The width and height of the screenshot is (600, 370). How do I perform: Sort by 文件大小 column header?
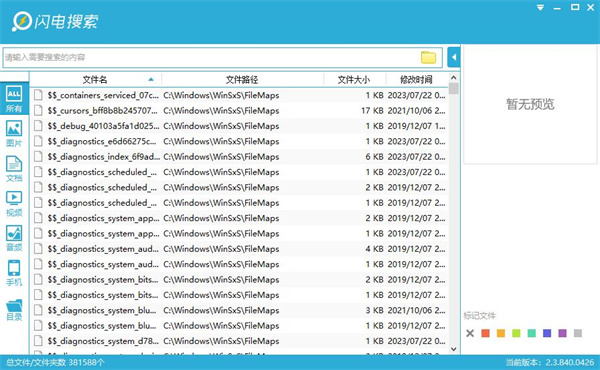tap(354, 80)
